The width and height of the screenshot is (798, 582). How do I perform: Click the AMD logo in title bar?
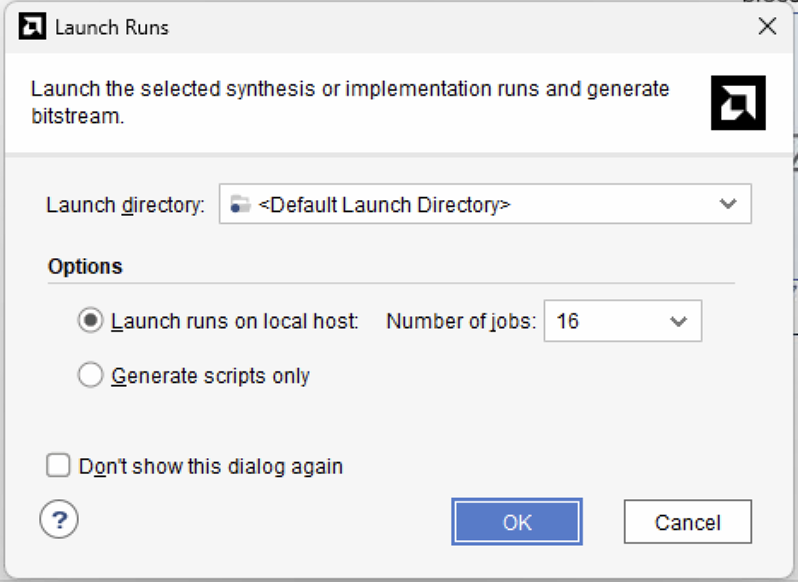[32, 27]
